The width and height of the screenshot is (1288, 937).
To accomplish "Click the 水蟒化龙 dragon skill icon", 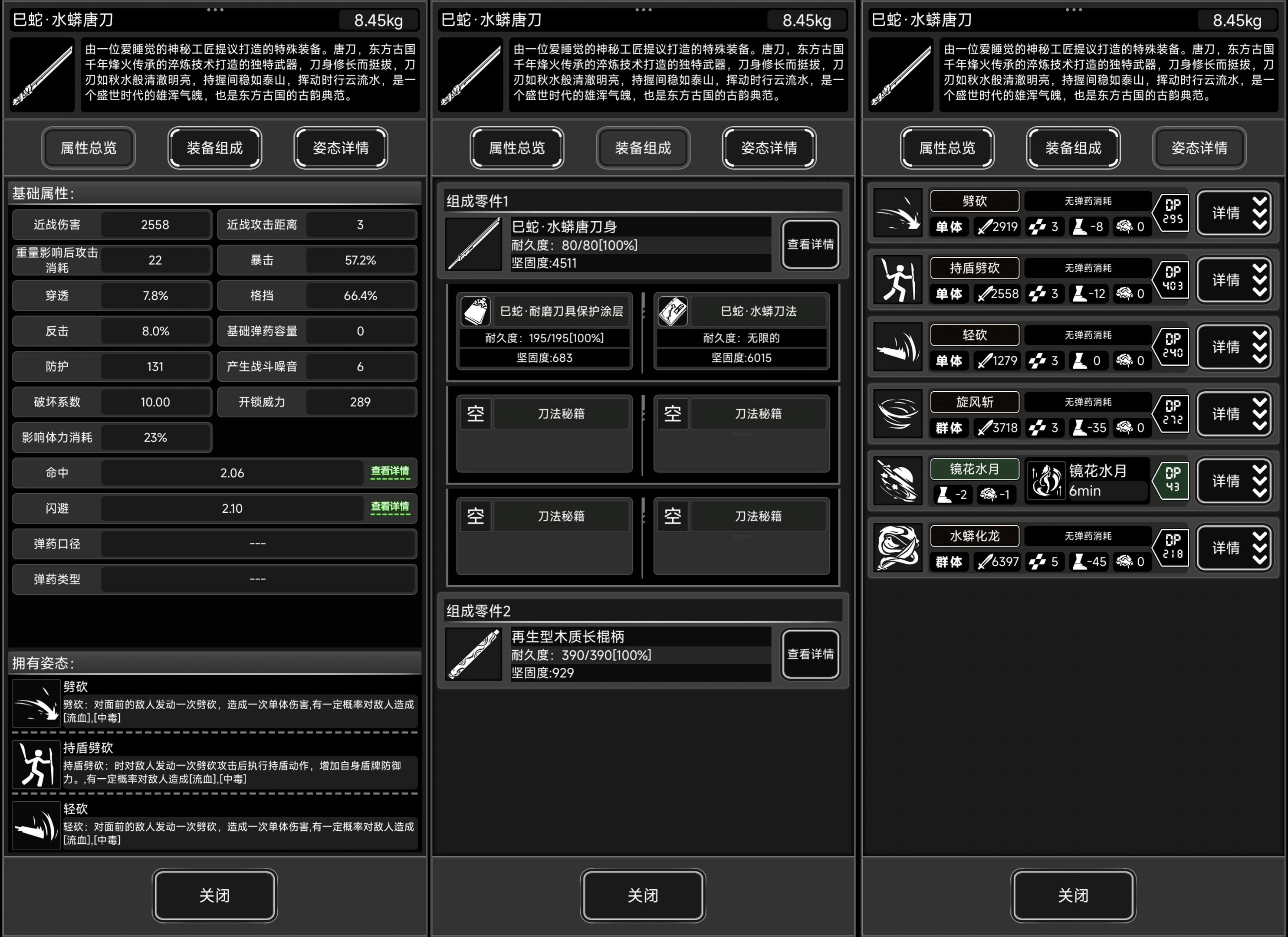I will pyautogui.click(x=897, y=548).
